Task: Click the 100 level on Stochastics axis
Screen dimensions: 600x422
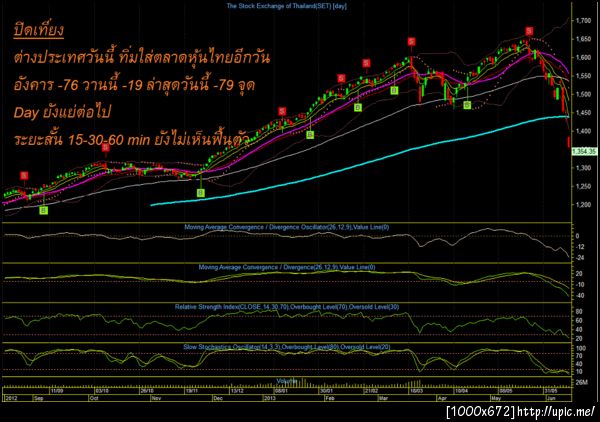Action: pos(581,349)
